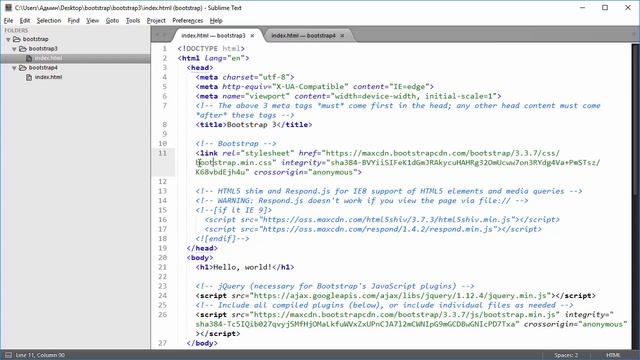Open the HTML syntax selector
The width and height of the screenshot is (640, 360).
point(613,355)
